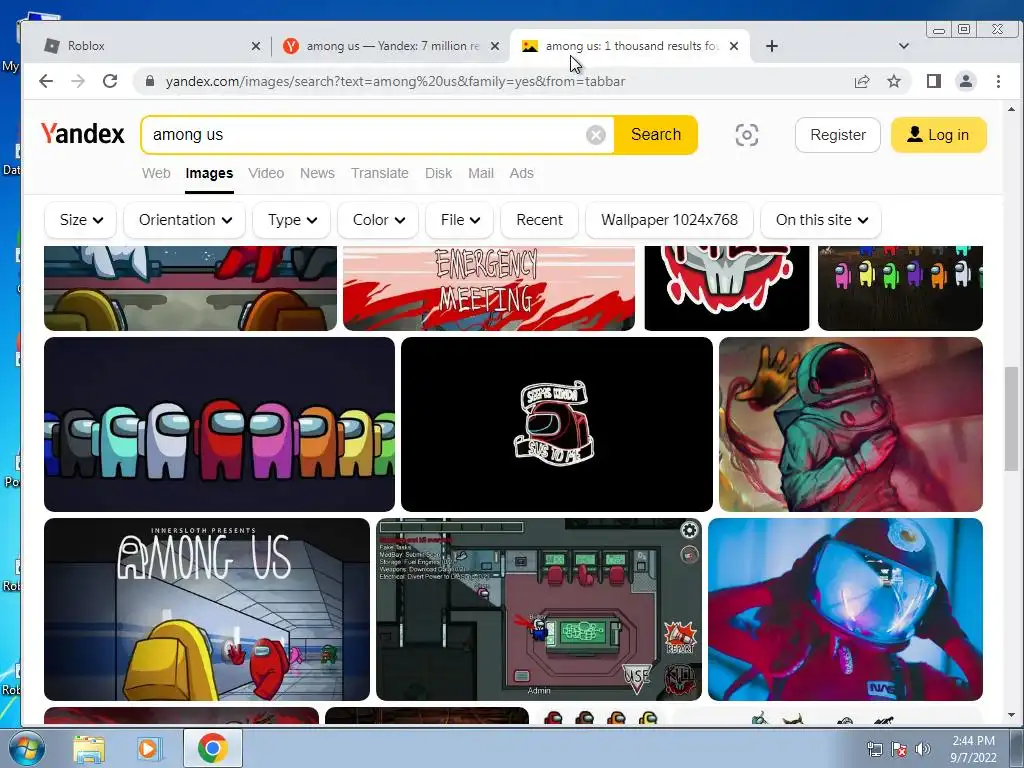The height and width of the screenshot is (768, 1024).
Task: Expand the Color filter dropdown
Action: tap(378, 220)
